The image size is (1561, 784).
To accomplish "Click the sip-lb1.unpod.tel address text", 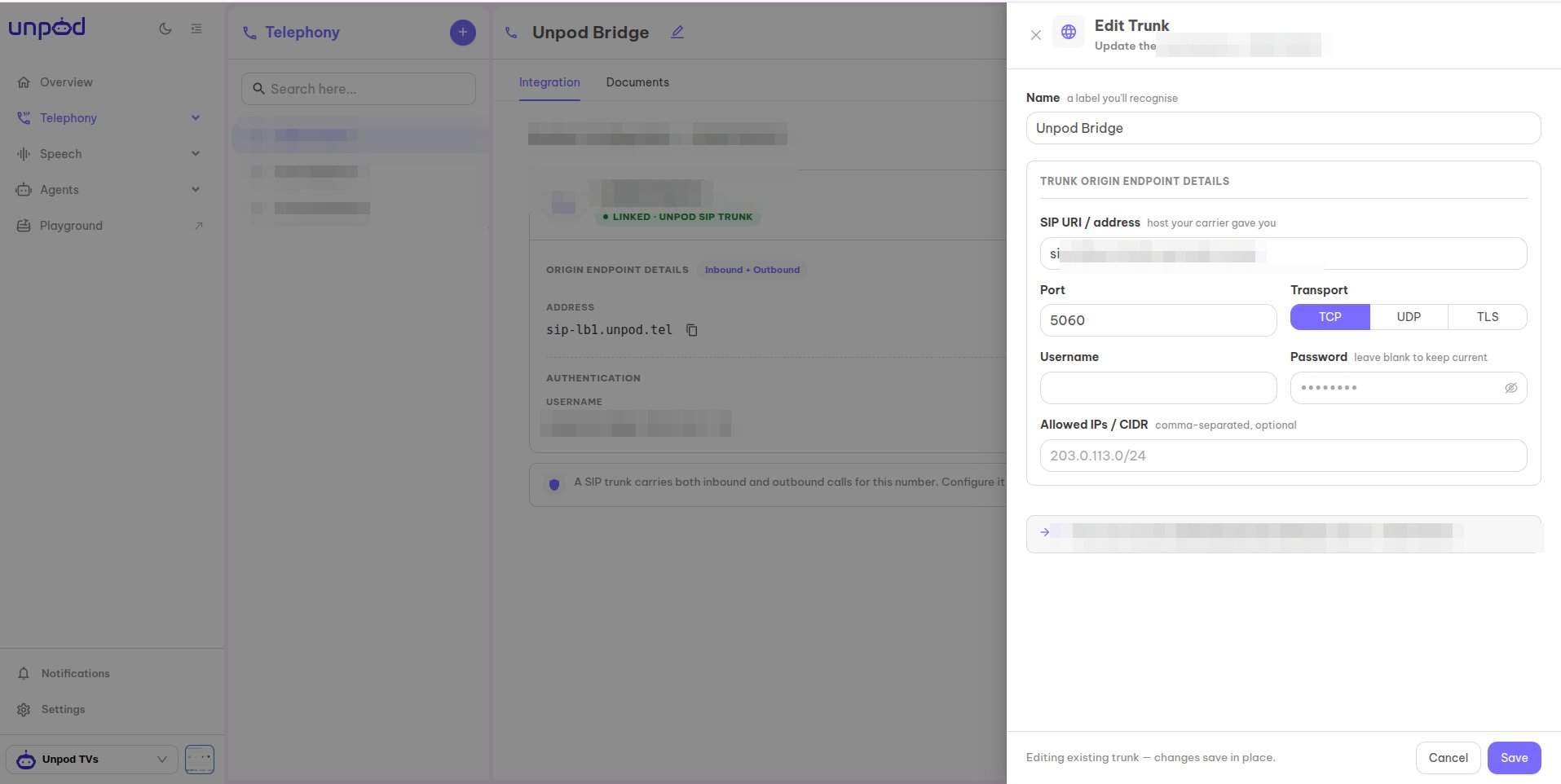I will pyautogui.click(x=609, y=330).
